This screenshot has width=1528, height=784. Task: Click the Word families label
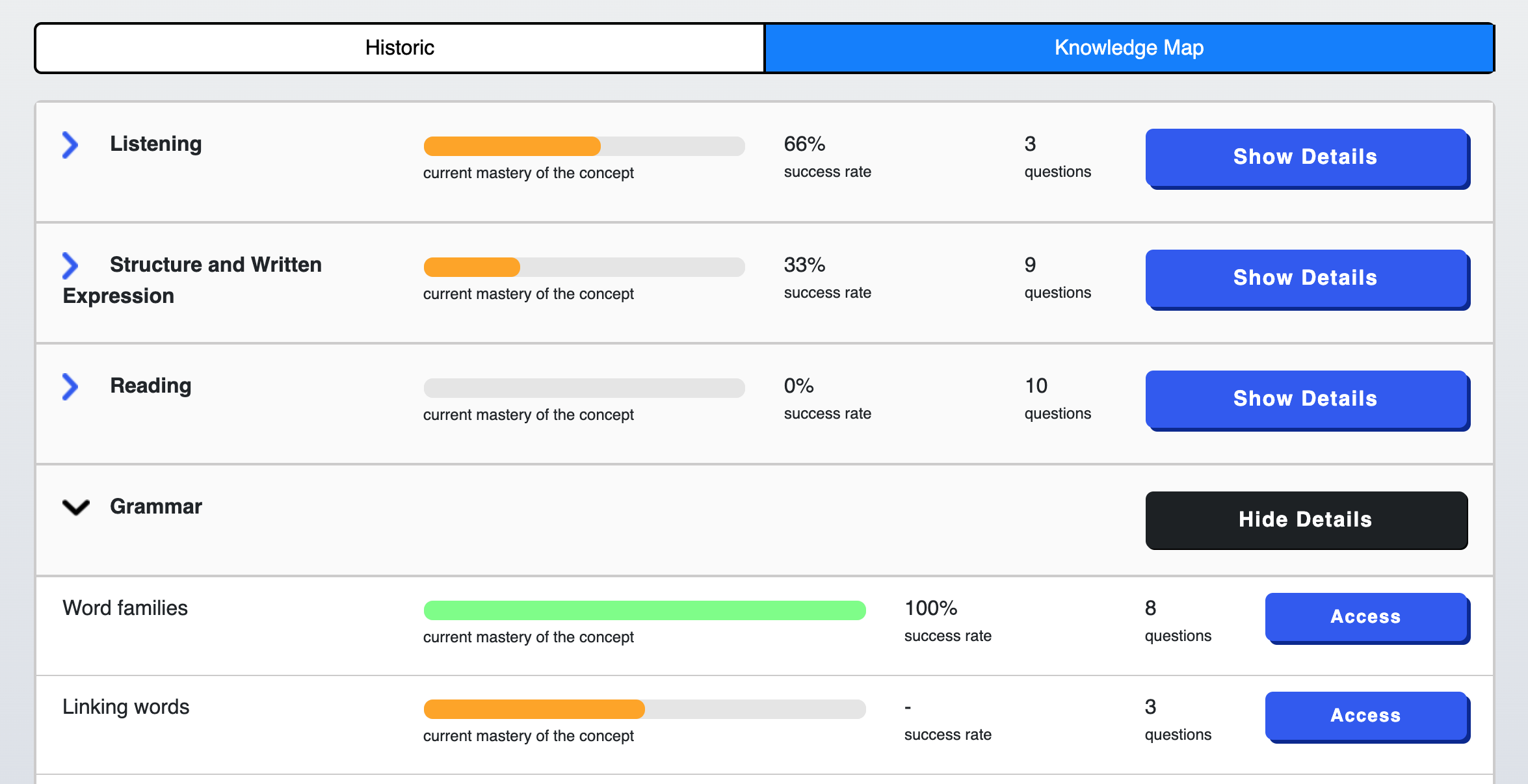coord(125,608)
